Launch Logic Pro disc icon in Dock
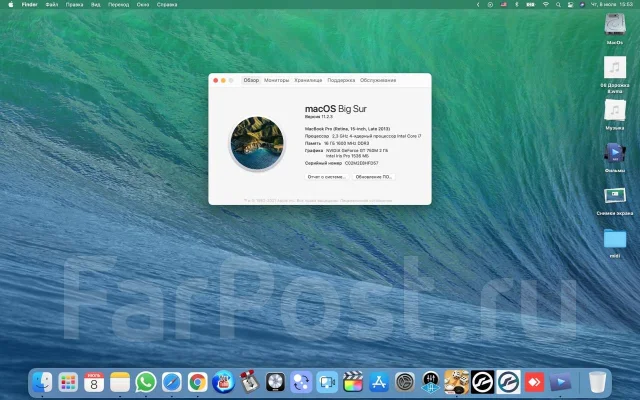Image resolution: width=640 pixels, height=400 pixels. tap(275, 382)
